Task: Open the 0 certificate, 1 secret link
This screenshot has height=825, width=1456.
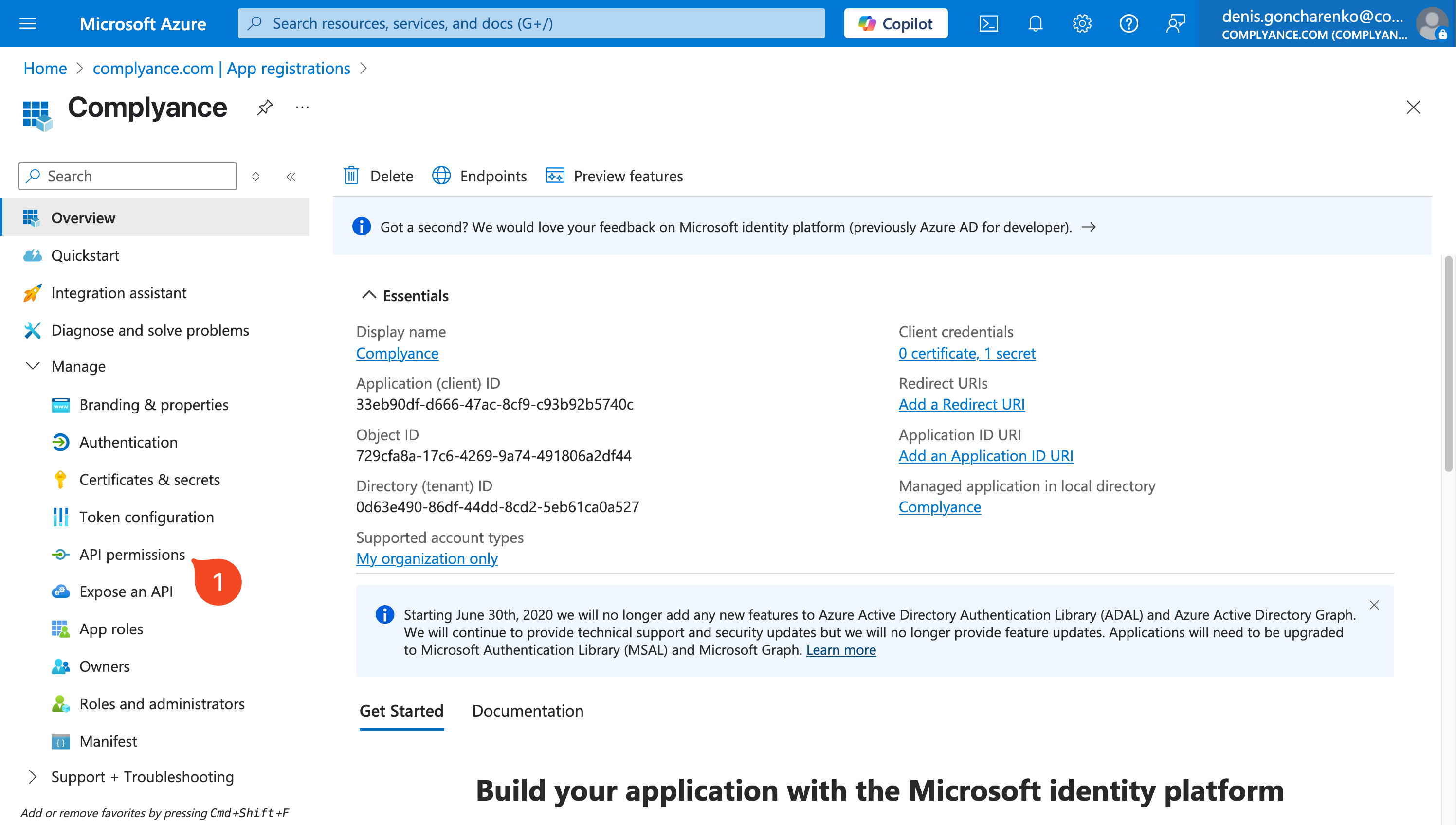Action: [967, 353]
